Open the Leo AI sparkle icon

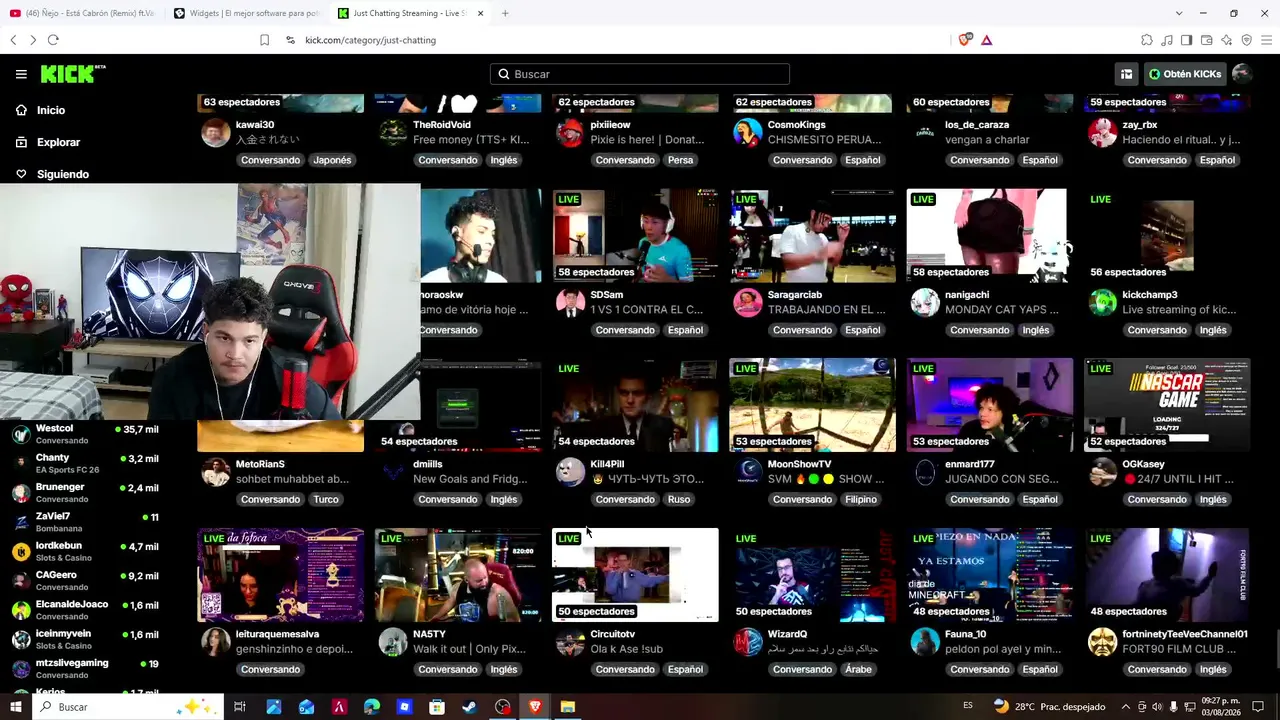(x=1227, y=40)
